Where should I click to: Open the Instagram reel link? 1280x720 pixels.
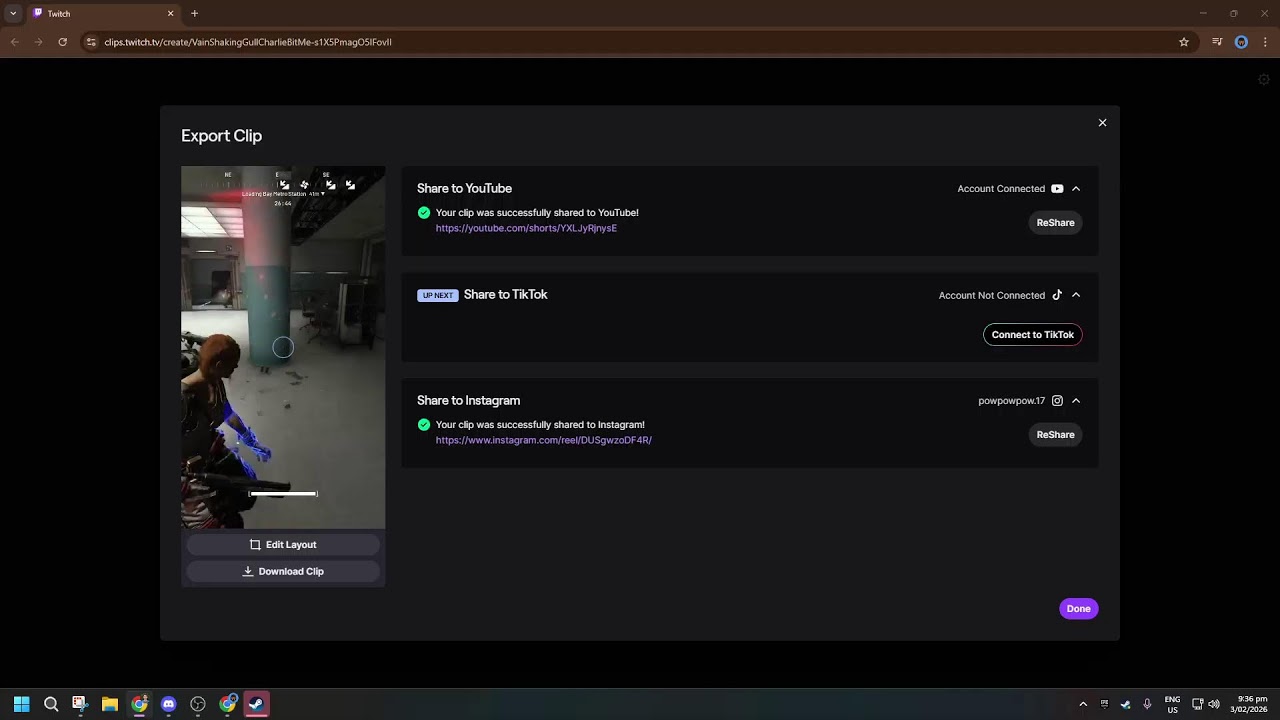tap(543, 440)
